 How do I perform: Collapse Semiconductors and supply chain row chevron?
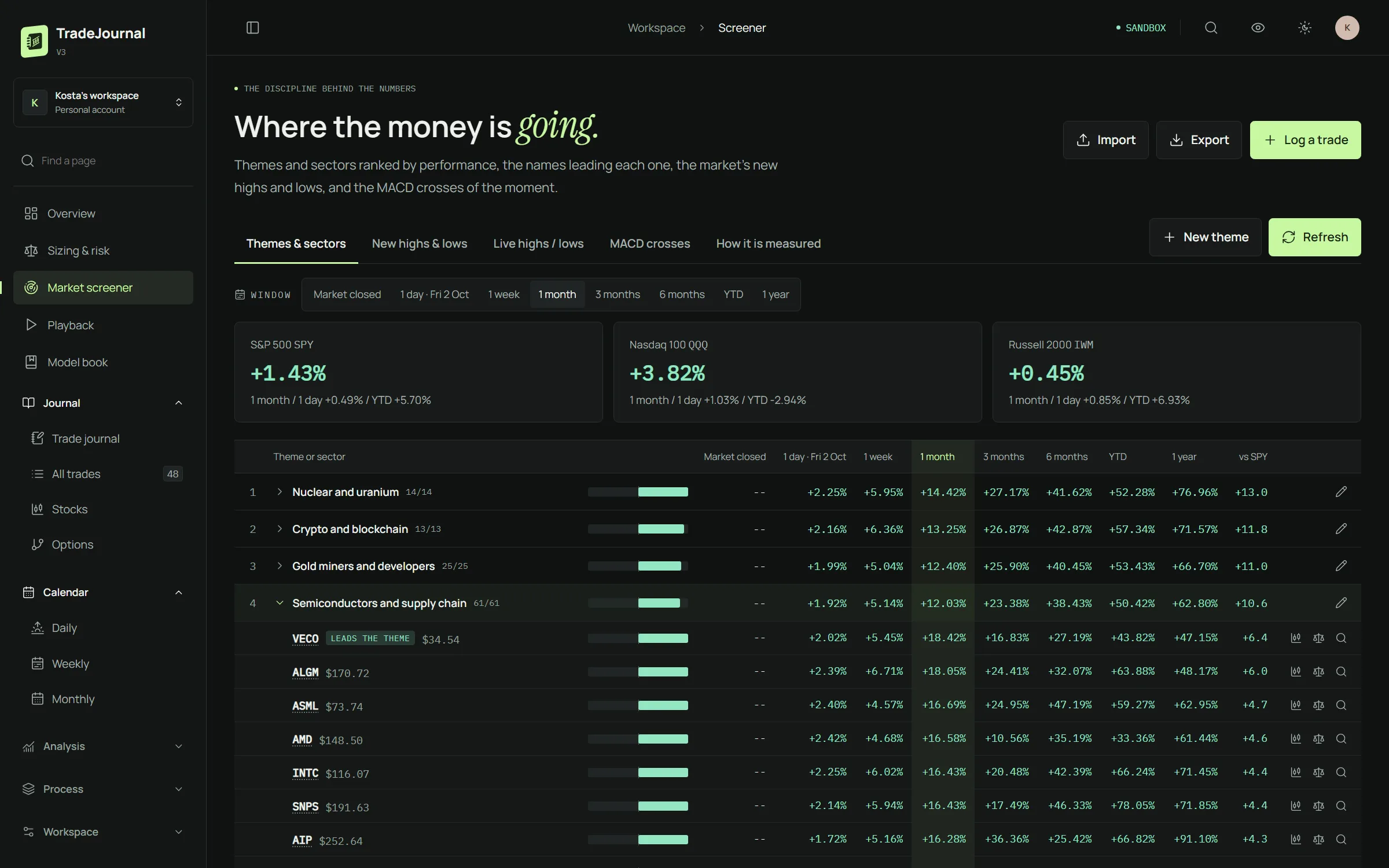tap(280, 603)
